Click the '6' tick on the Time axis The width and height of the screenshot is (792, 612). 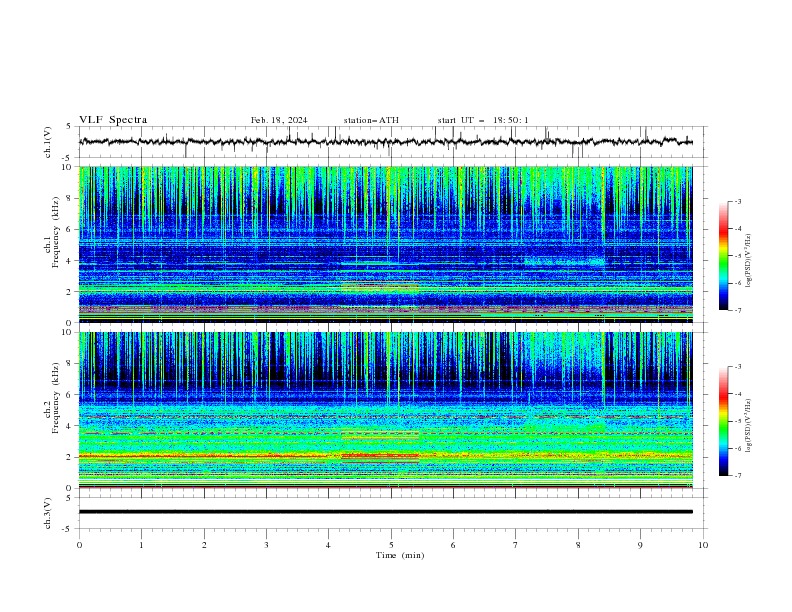click(x=453, y=545)
